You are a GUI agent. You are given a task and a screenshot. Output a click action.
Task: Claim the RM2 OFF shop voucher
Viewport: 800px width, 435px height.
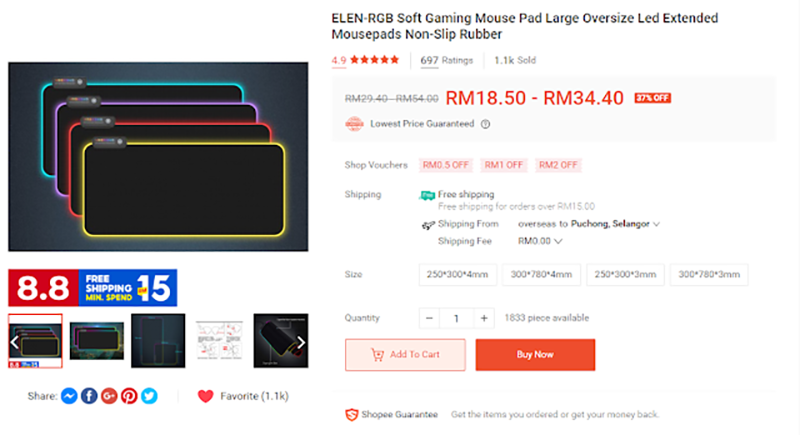pyautogui.click(x=558, y=165)
